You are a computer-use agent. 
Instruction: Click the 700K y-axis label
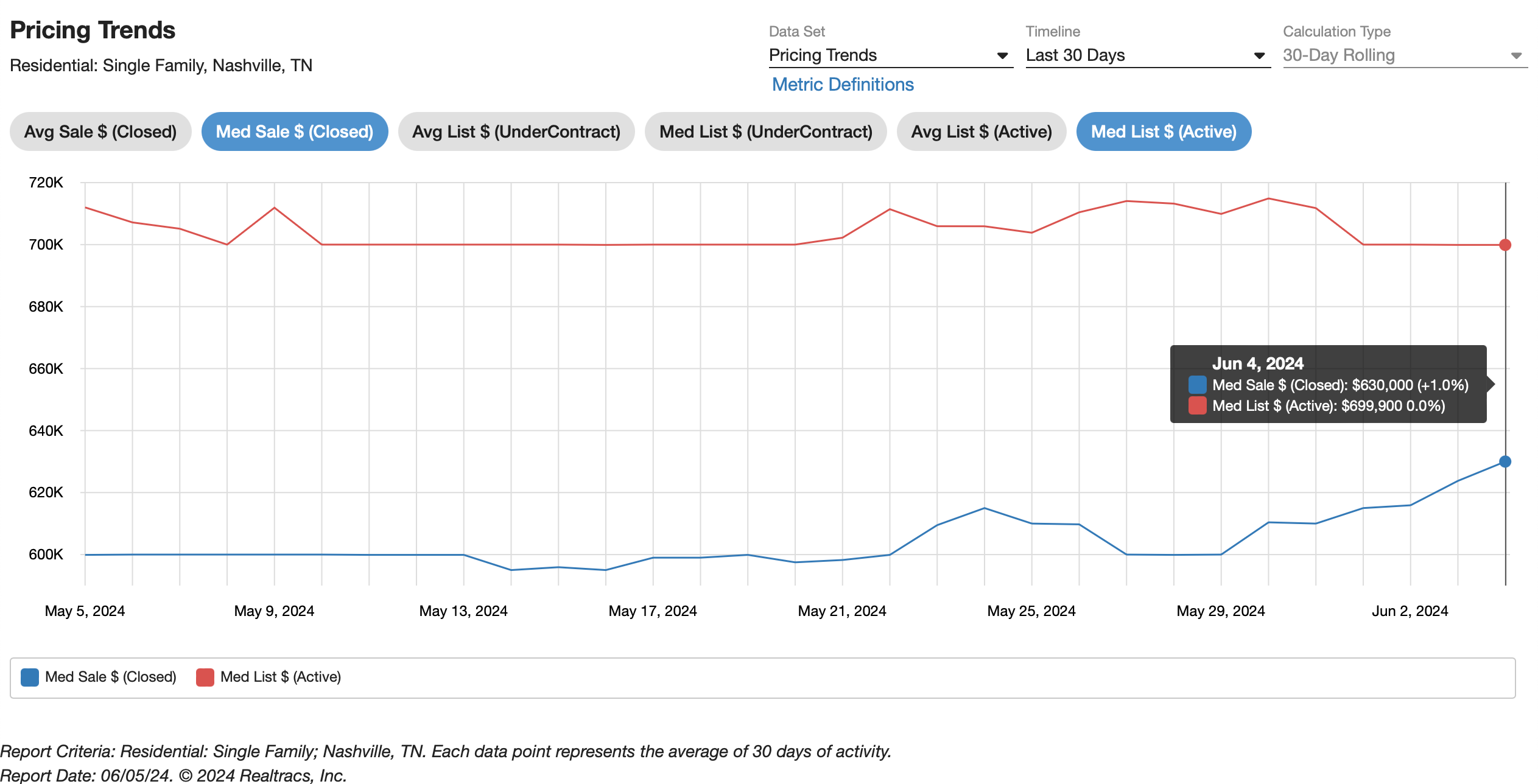tap(46, 245)
